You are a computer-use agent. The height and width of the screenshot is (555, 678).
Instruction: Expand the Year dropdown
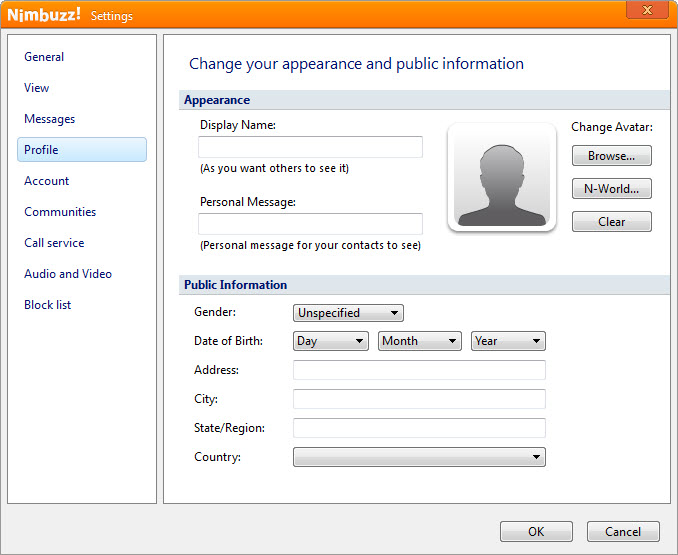point(508,341)
